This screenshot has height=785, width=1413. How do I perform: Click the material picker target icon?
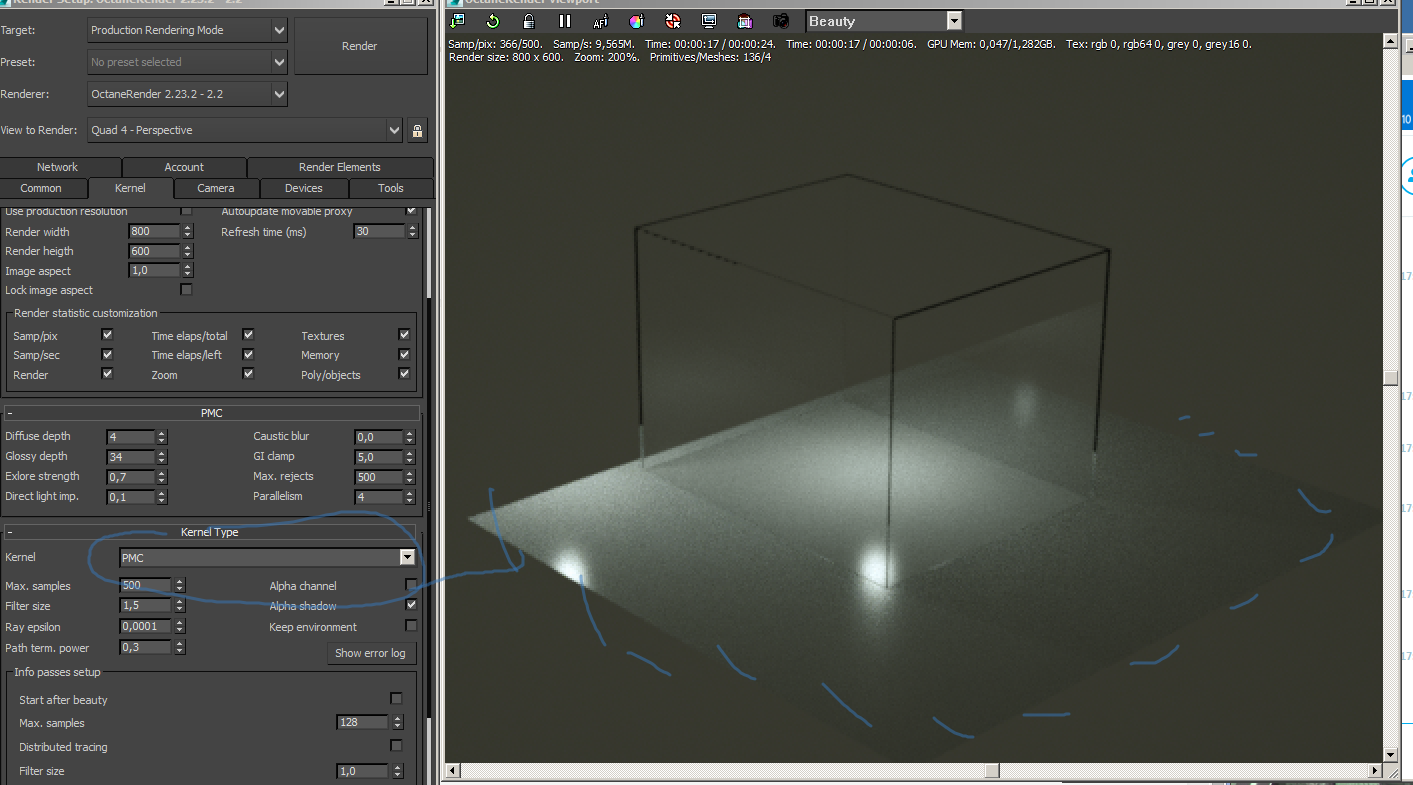click(673, 20)
